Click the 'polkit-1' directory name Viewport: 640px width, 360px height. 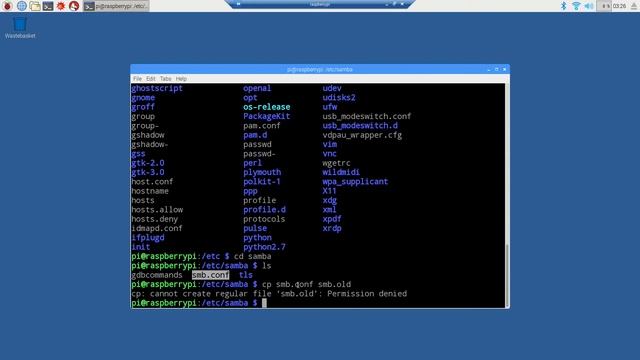262,182
